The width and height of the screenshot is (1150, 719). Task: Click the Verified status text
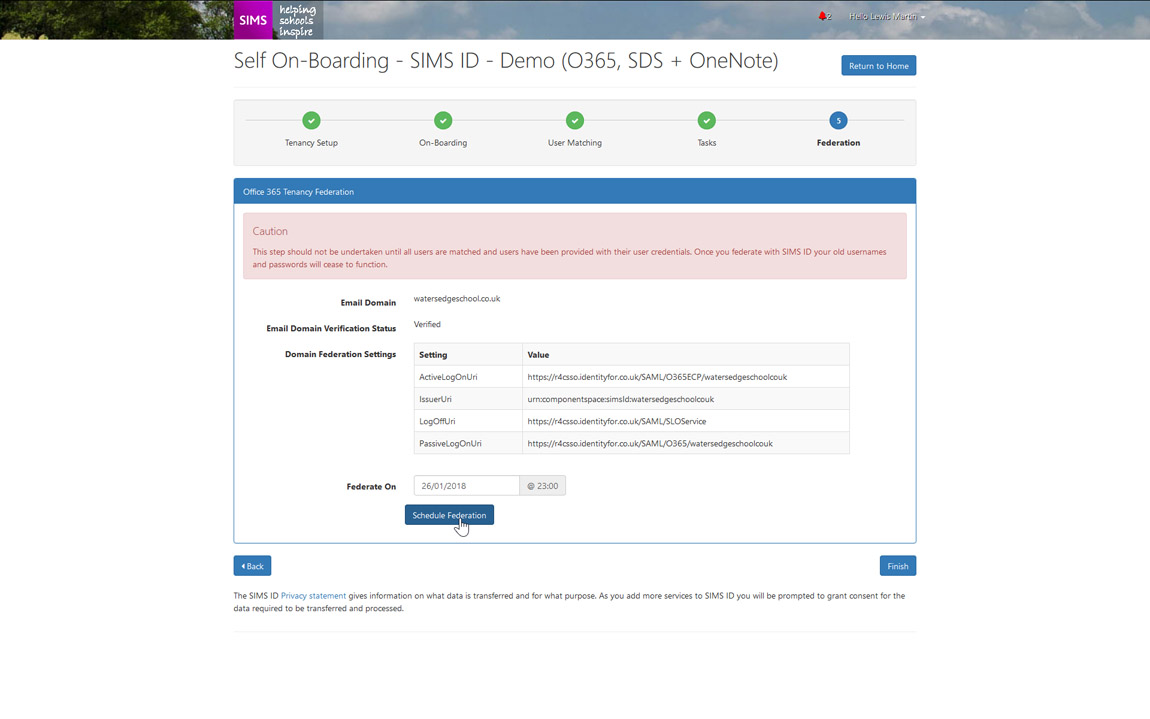point(427,324)
